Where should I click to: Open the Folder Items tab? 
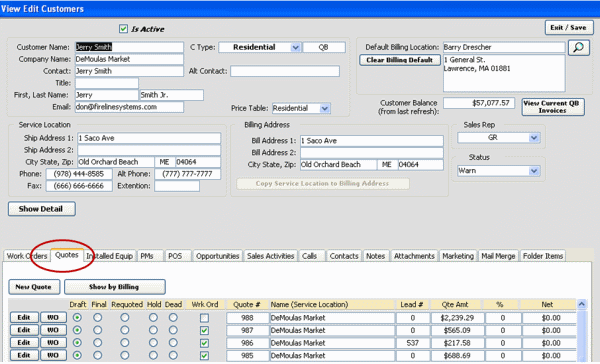click(x=543, y=256)
